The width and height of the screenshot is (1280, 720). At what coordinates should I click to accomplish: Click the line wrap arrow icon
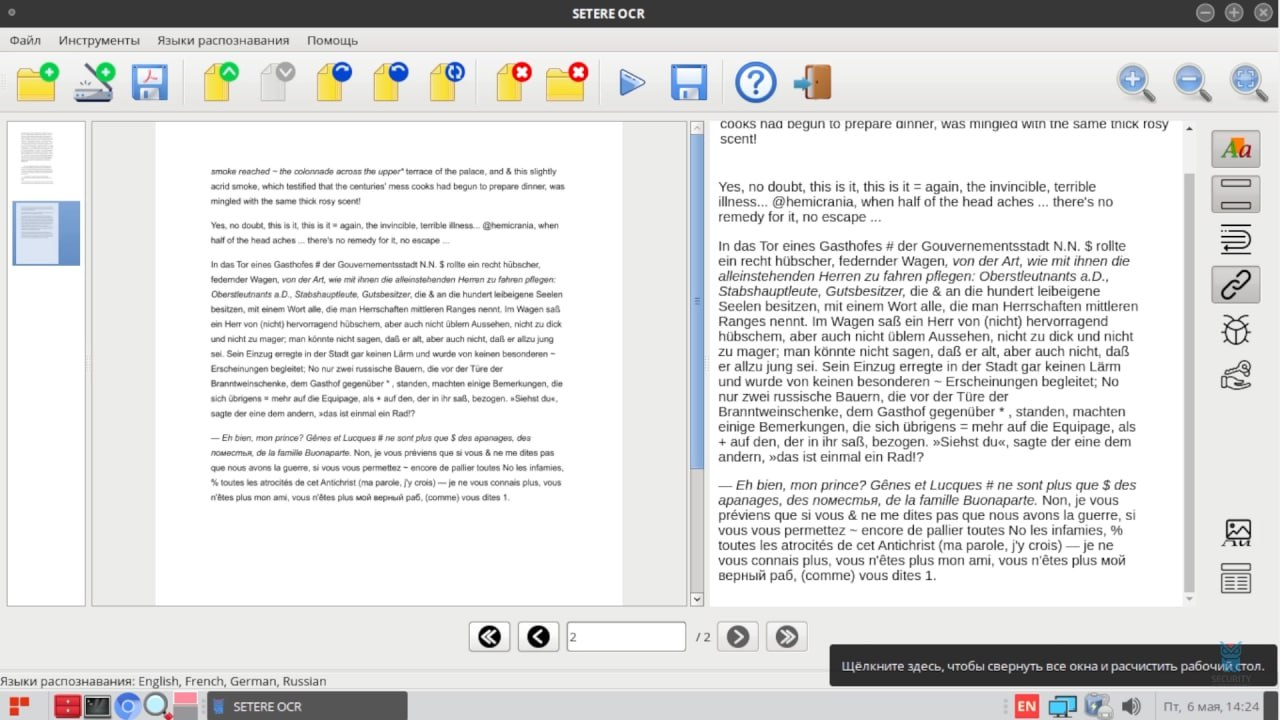[x=1236, y=240]
